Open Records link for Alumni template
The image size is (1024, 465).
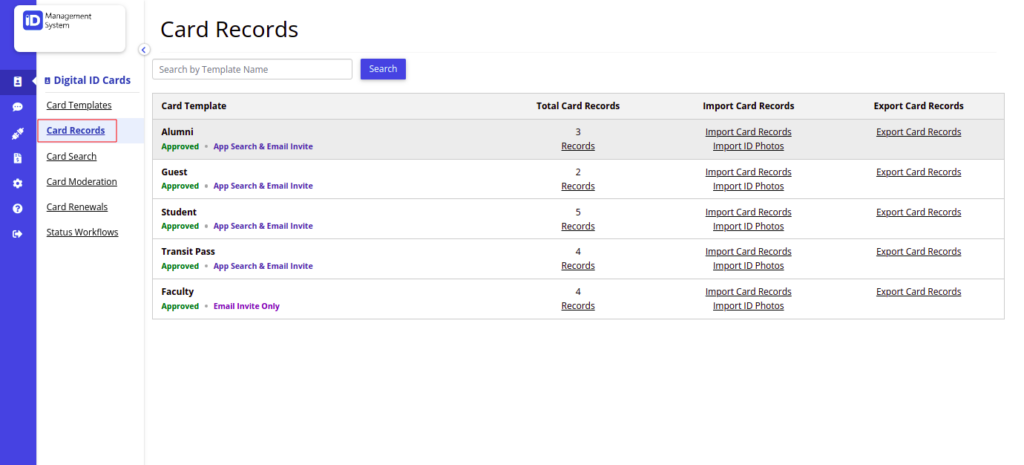coord(578,146)
